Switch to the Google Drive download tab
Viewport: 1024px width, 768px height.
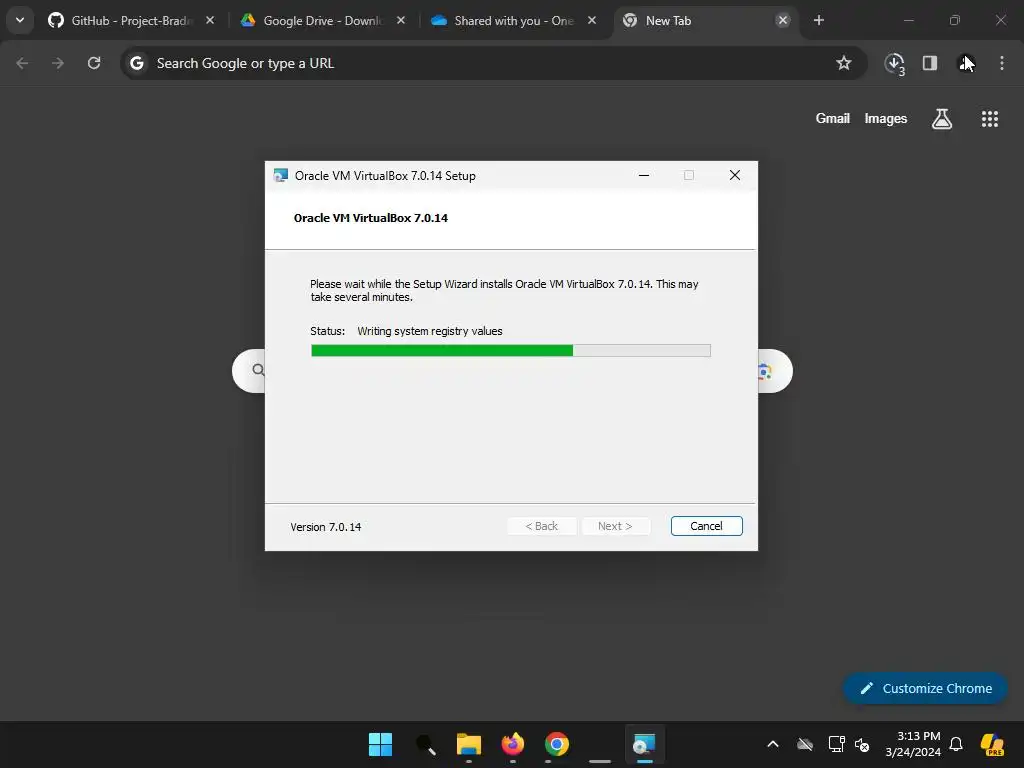click(322, 21)
